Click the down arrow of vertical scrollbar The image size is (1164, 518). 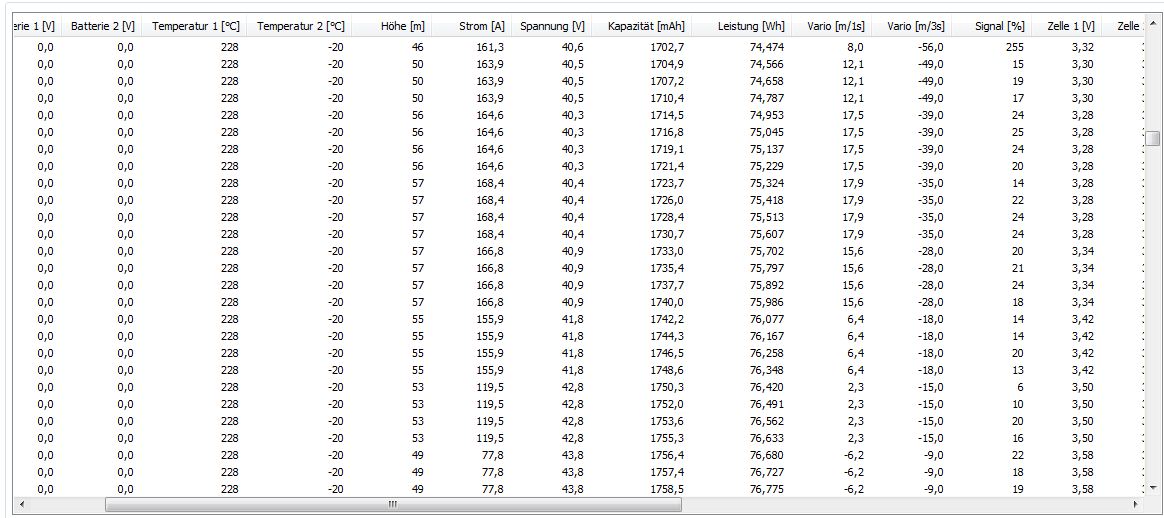click(x=1153, y=486)
